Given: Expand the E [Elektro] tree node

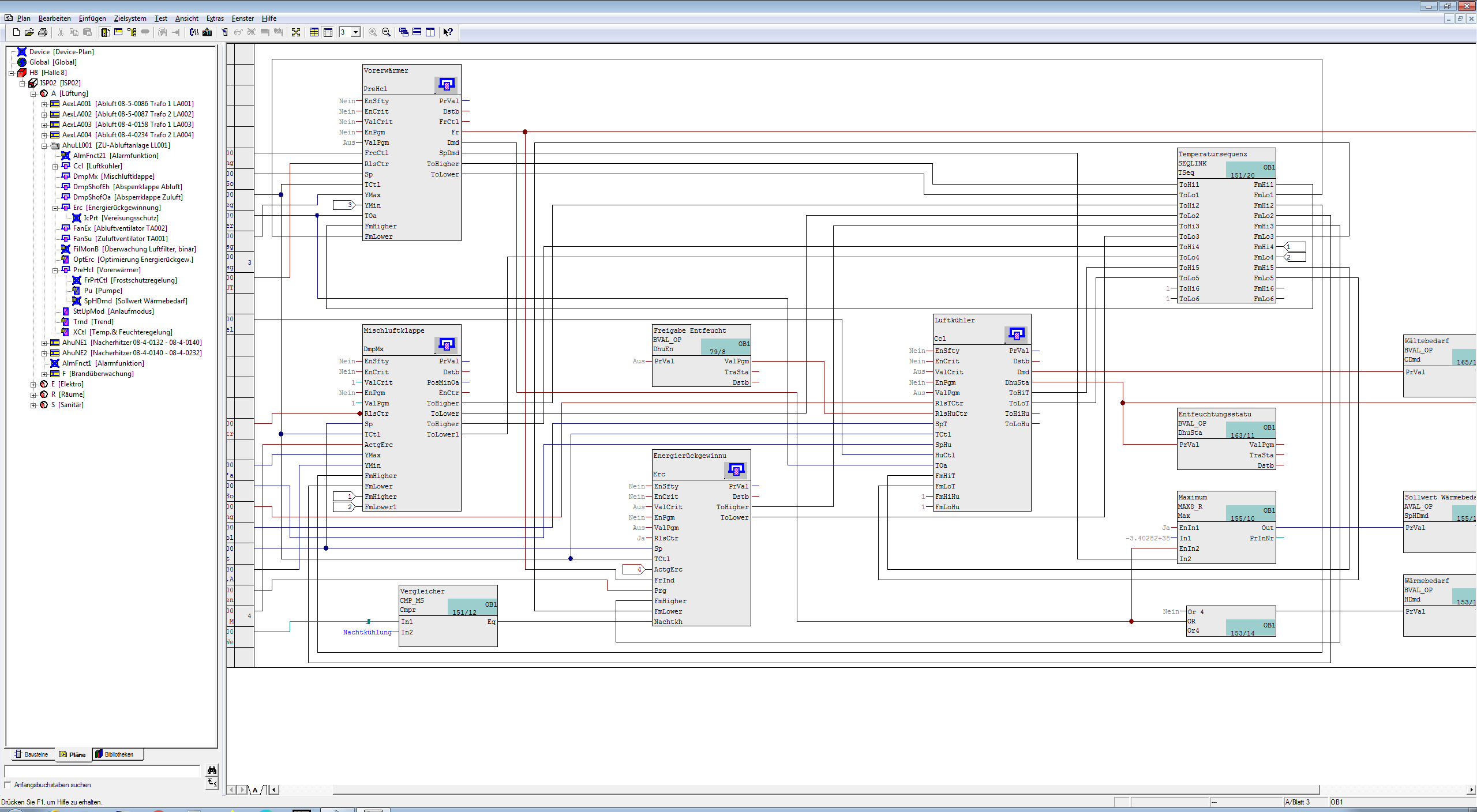Looking at the screenshot, I should pos(33,384).
